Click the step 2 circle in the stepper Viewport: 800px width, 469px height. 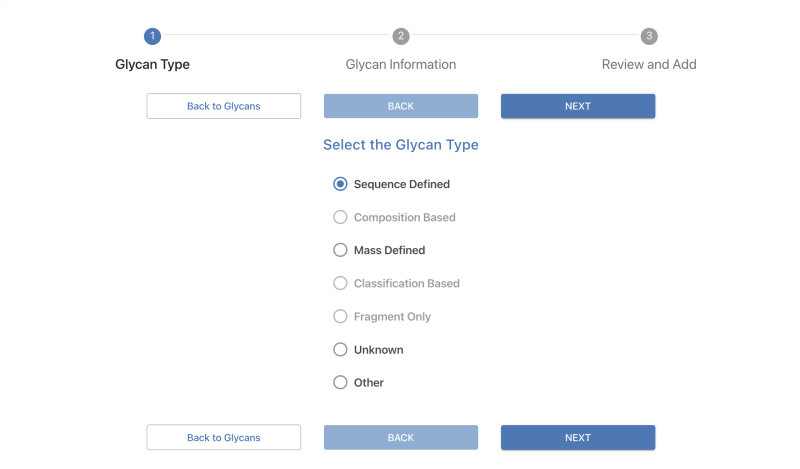(401, 36)
